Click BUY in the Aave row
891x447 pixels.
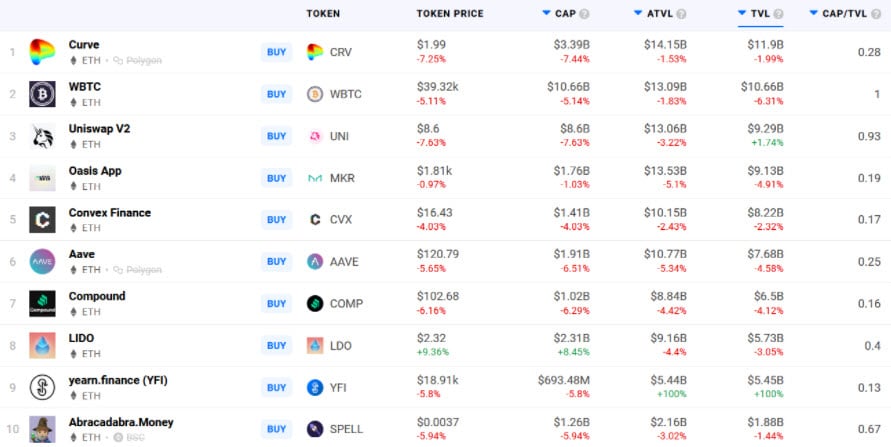click(x=277, y=262)
